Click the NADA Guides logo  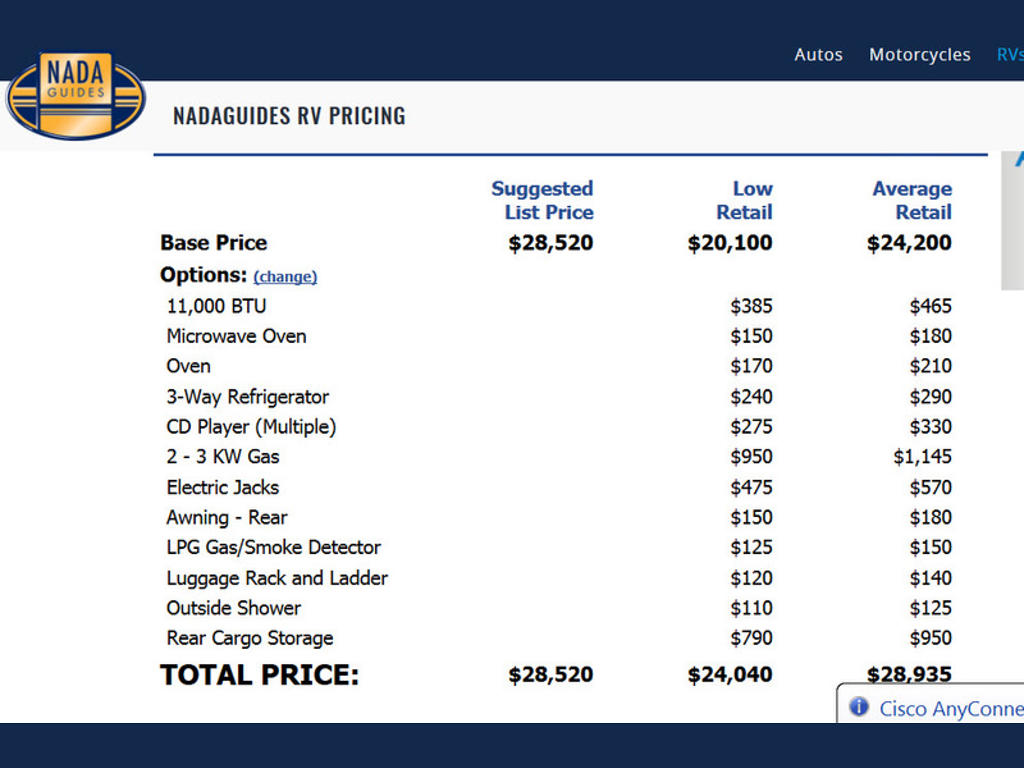(x=76, y=96)
